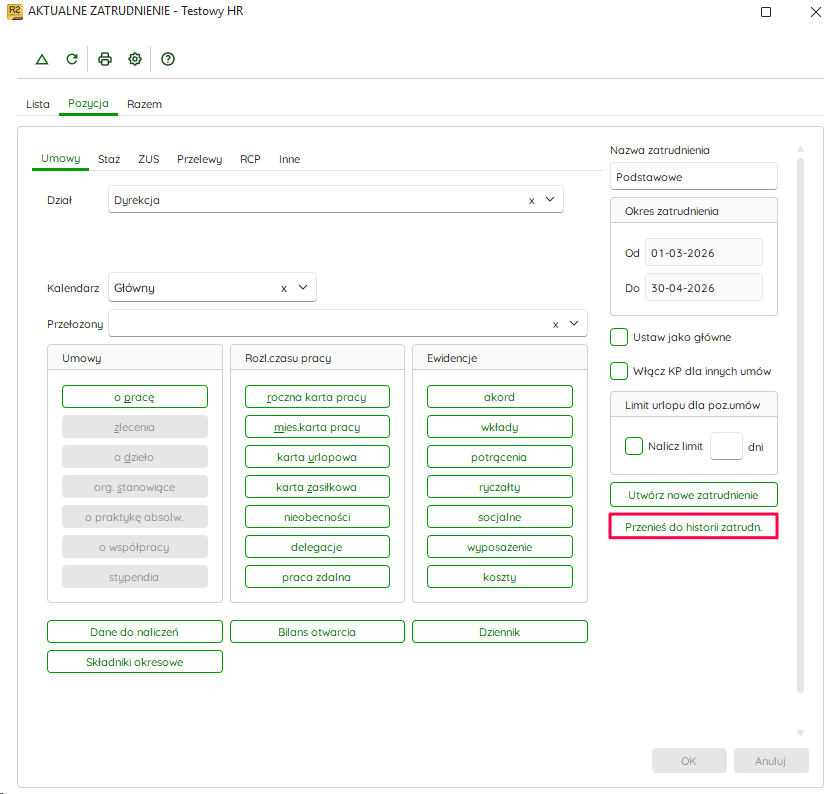
Task: Click 'Utwórz nowe zatrudnienie' button
Action: coord(694,495)
